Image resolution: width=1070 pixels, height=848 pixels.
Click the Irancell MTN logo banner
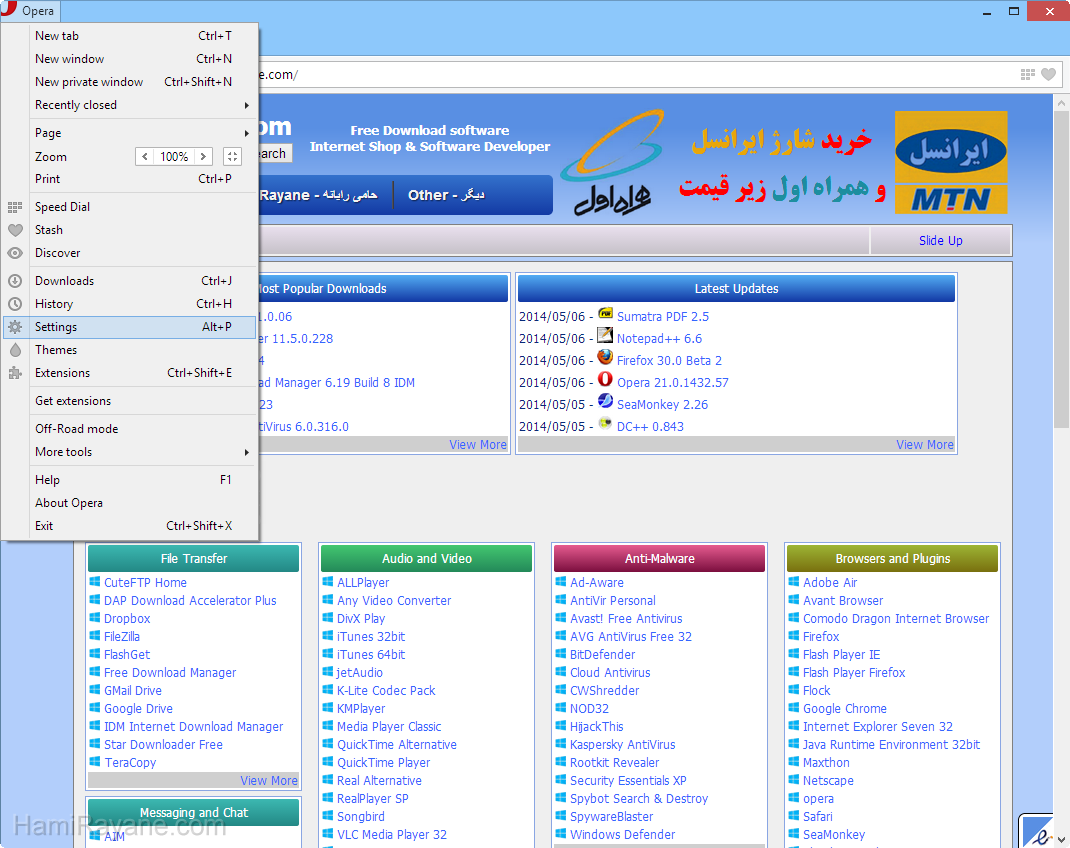pyautogui.click(x=951, y=162)
